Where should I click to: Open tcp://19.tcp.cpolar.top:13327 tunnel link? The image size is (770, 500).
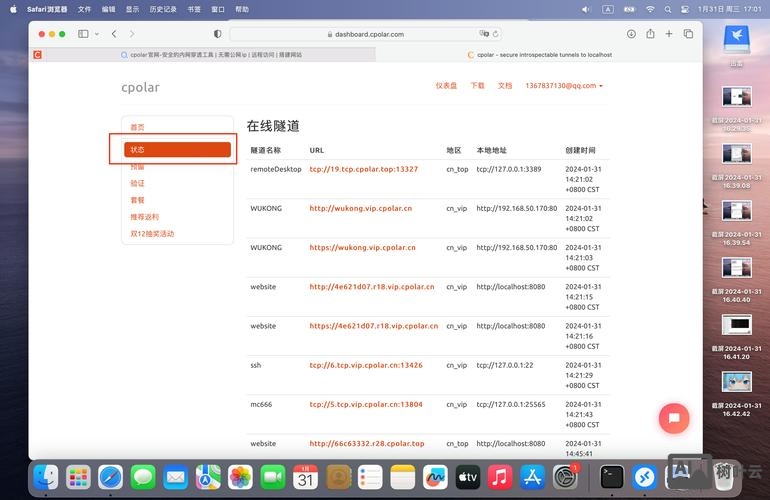363,169
